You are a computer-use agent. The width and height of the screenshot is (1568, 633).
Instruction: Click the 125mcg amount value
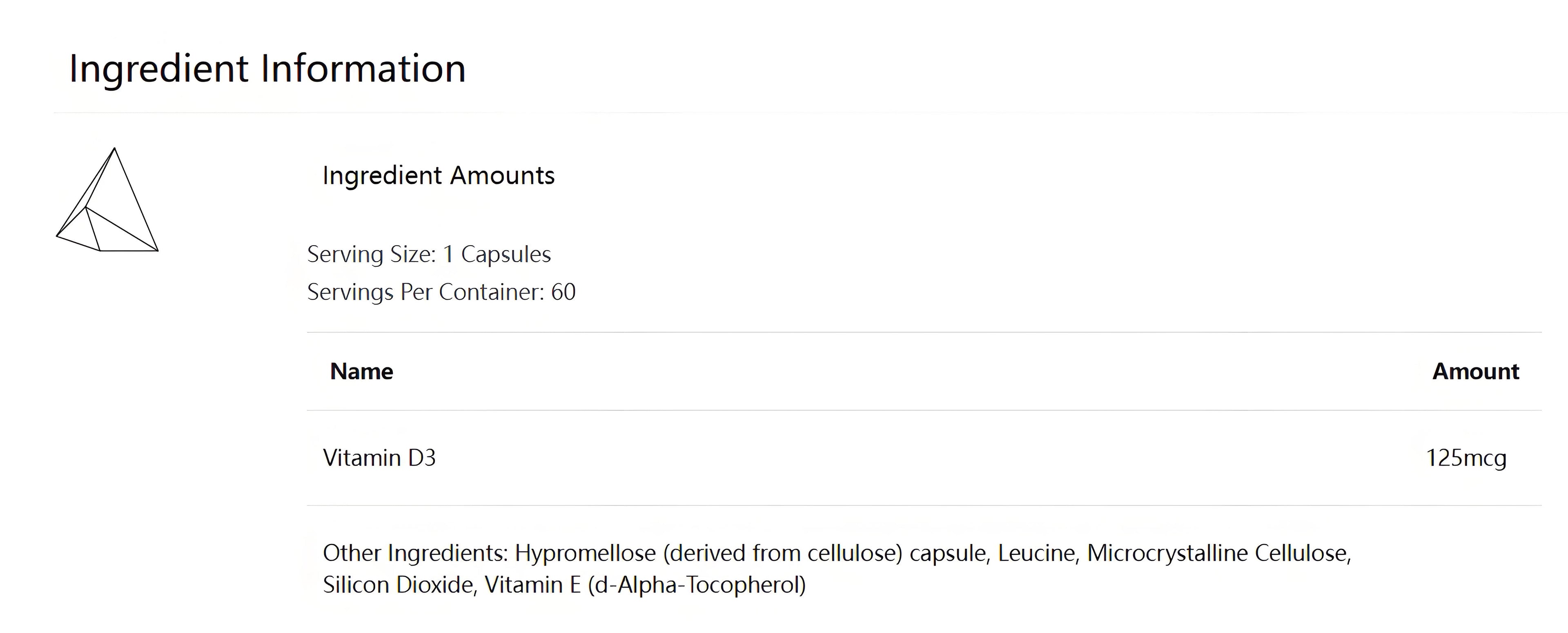coord(1466,458)
